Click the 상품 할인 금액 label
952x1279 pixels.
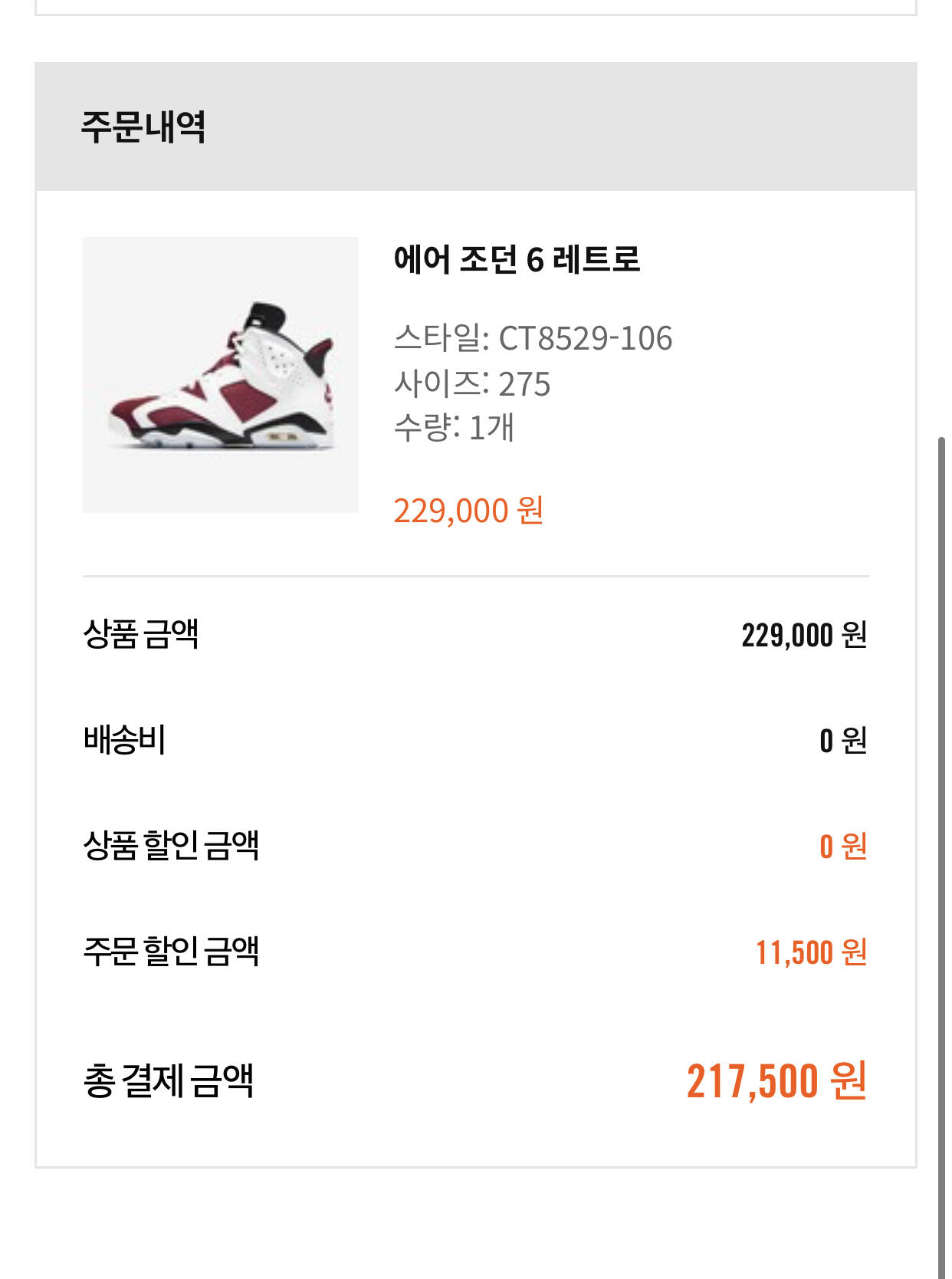pyautogui.click(x=171, y=846)
